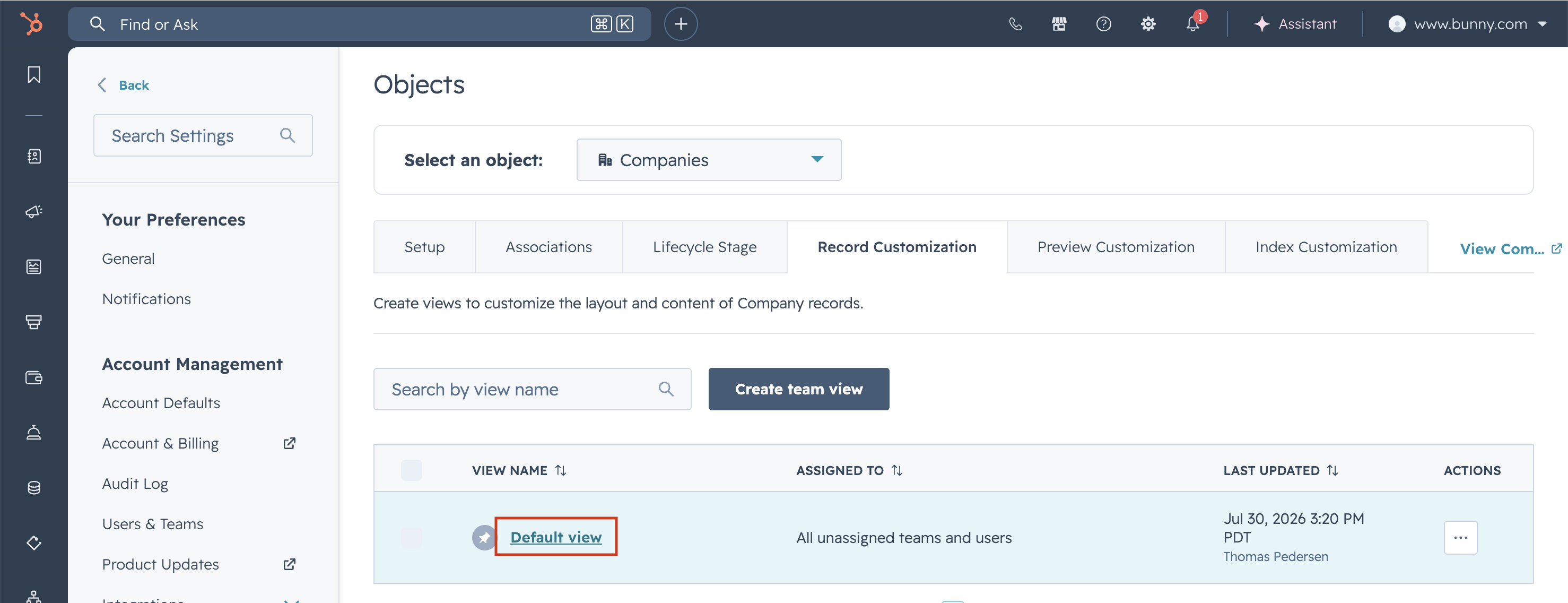Open the Default view actions ellipsis menu
The image size is (1568, 603).
pyautogui.click(x=1460, y=537)
